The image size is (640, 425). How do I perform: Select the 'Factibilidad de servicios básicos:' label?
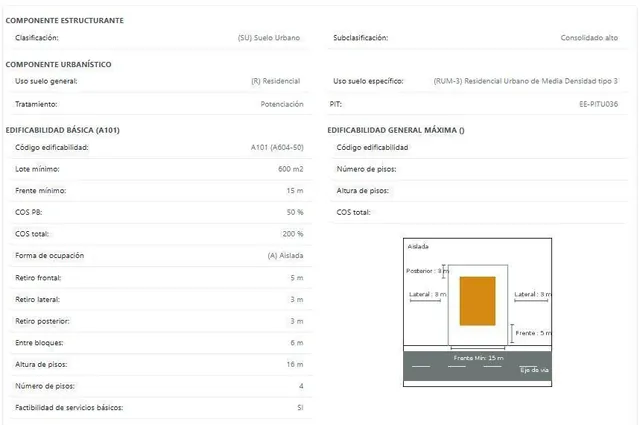tap(69, 408)
